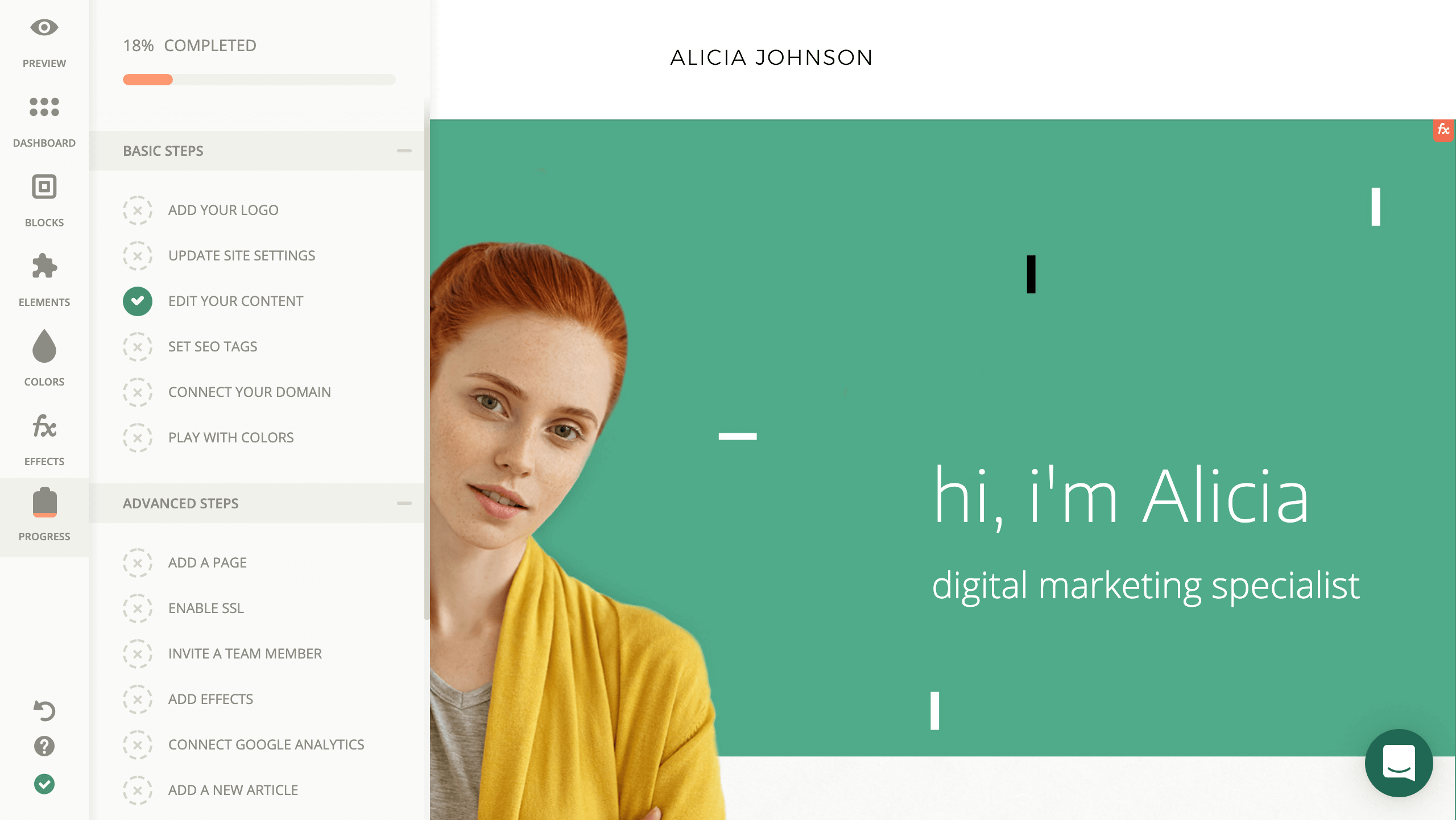
Task: Click the Add a New Article step
Action: 232,790
